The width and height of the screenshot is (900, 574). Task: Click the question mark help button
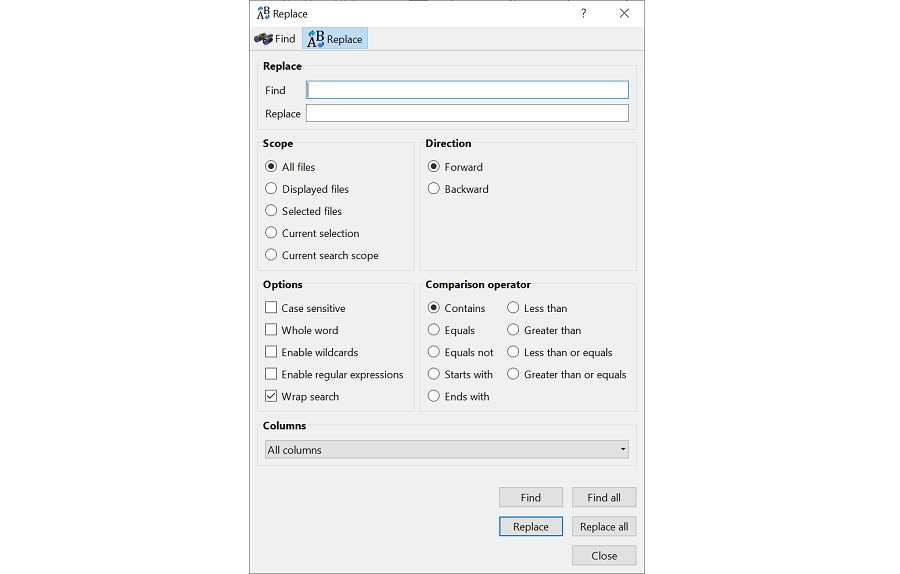(584, 13)
